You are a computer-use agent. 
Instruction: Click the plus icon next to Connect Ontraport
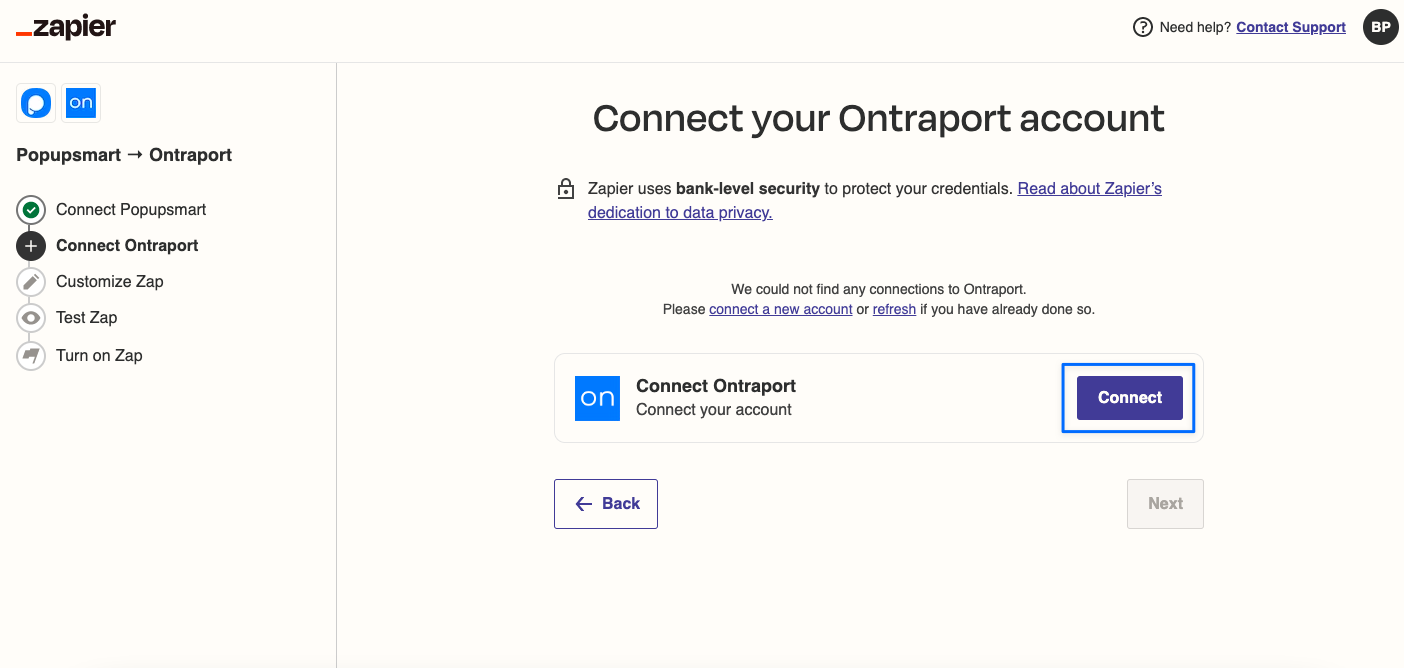(x=31, y=245)
